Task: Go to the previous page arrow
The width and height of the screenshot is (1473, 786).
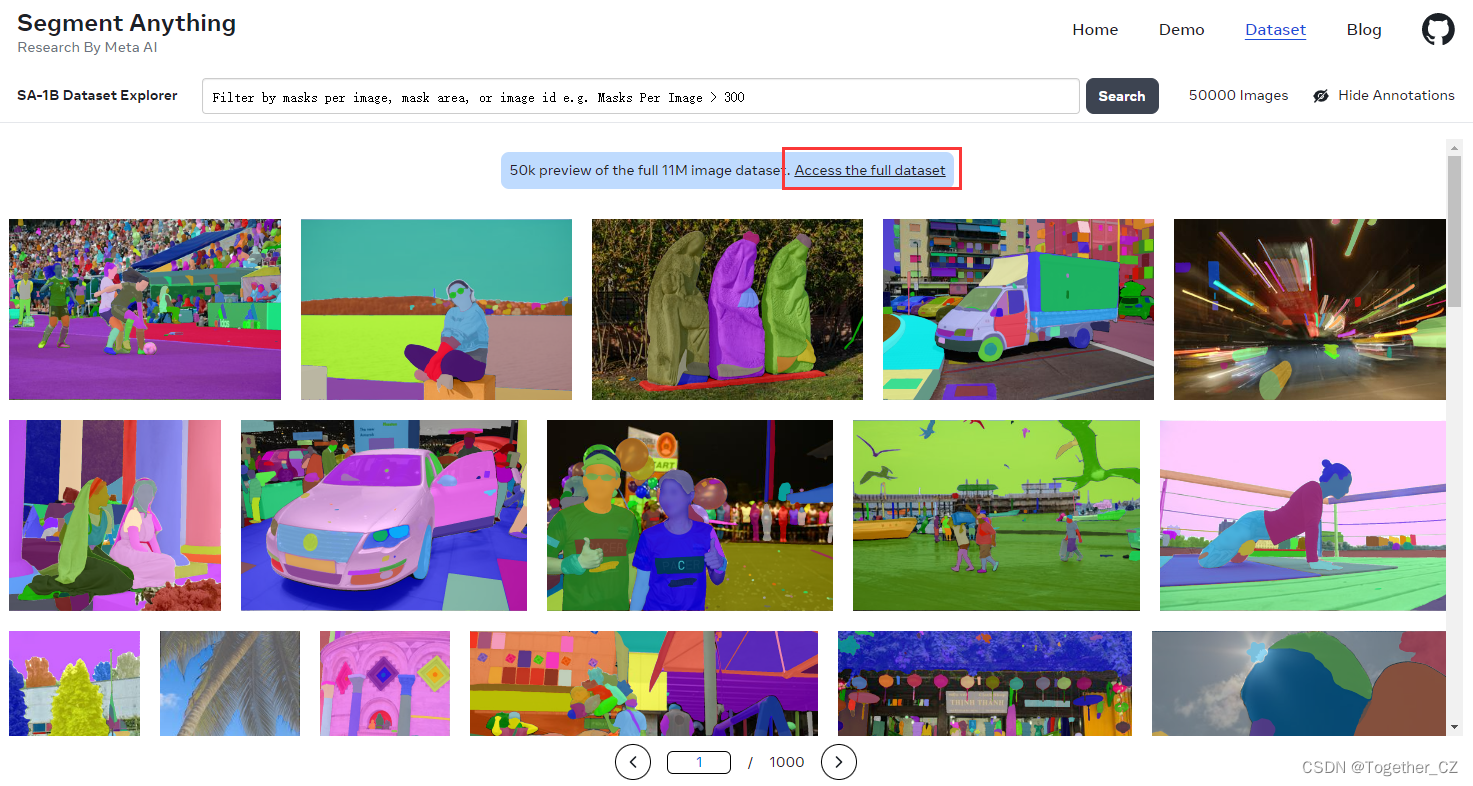Action: coord(632,762)
